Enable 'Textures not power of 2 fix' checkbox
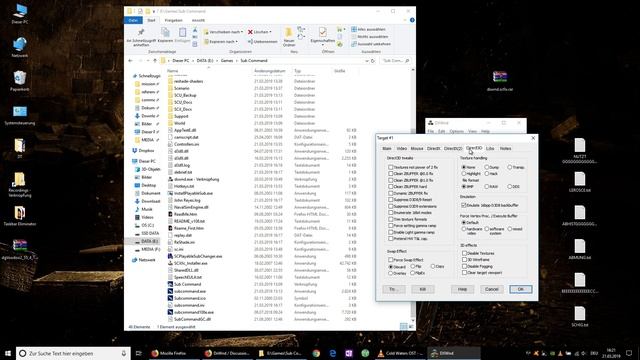Viewport: 640px width, 360px height. pos(391,167)
